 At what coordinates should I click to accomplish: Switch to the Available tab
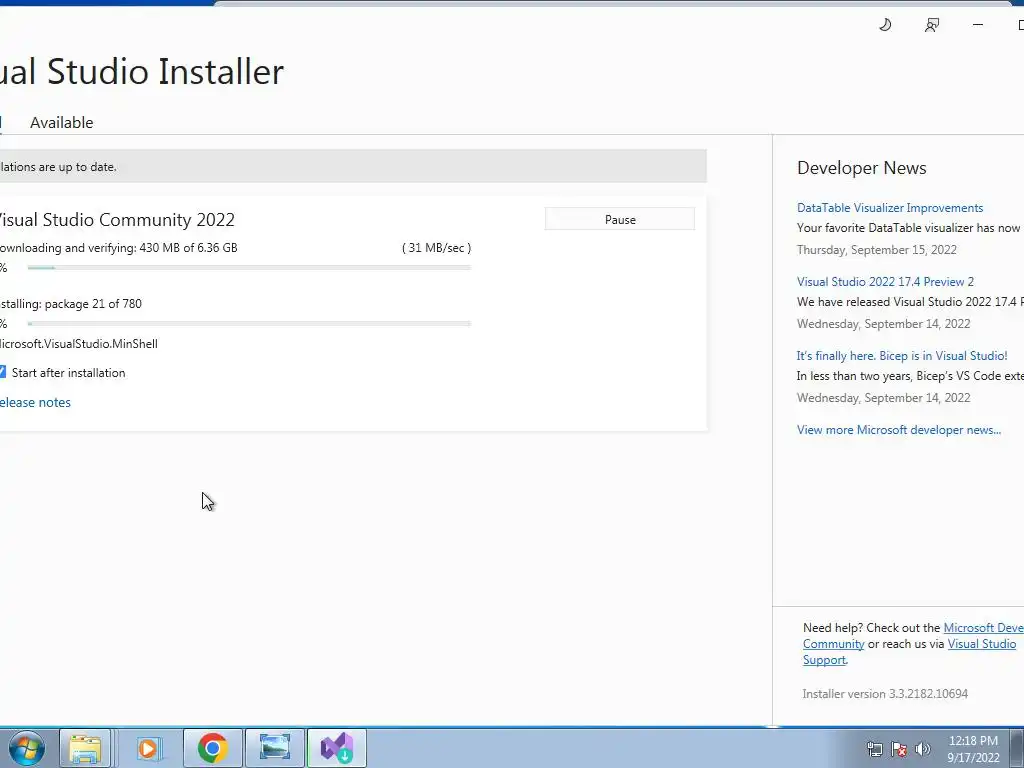click(61, 123)
